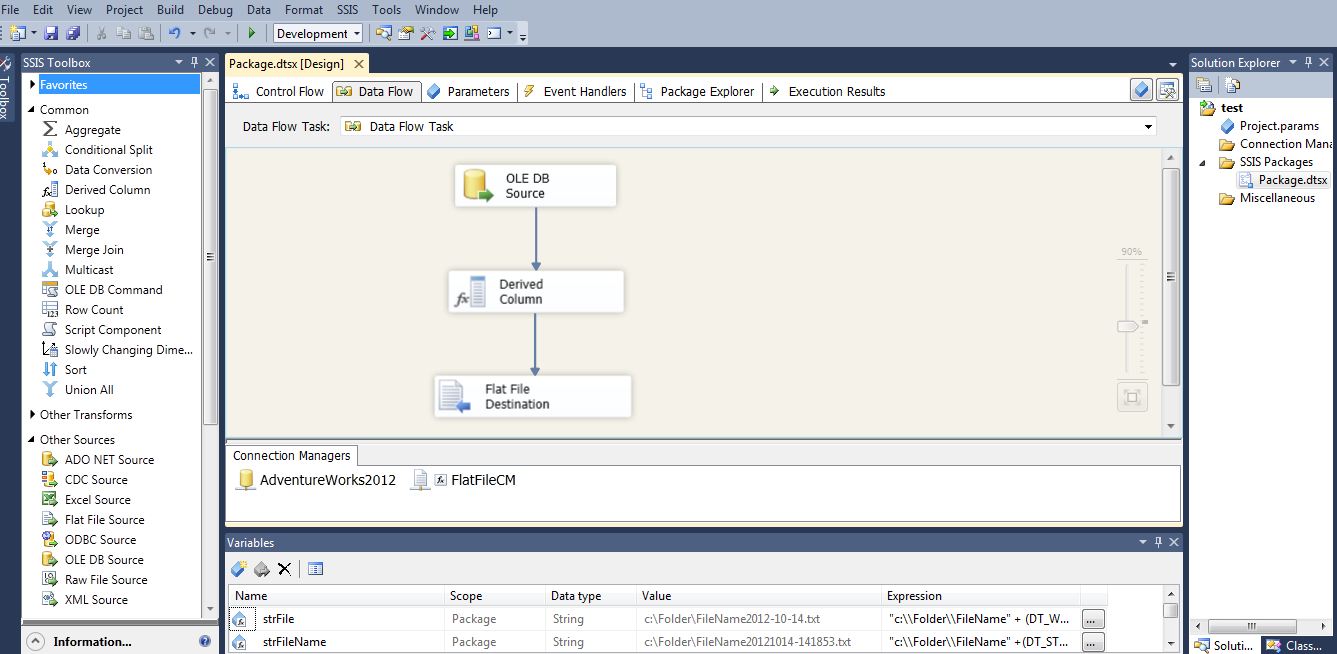Screen dimensions: 1337x654
Task: Collapse the Other Sources group
Action: pyautogui.click(x=33, y=440)
